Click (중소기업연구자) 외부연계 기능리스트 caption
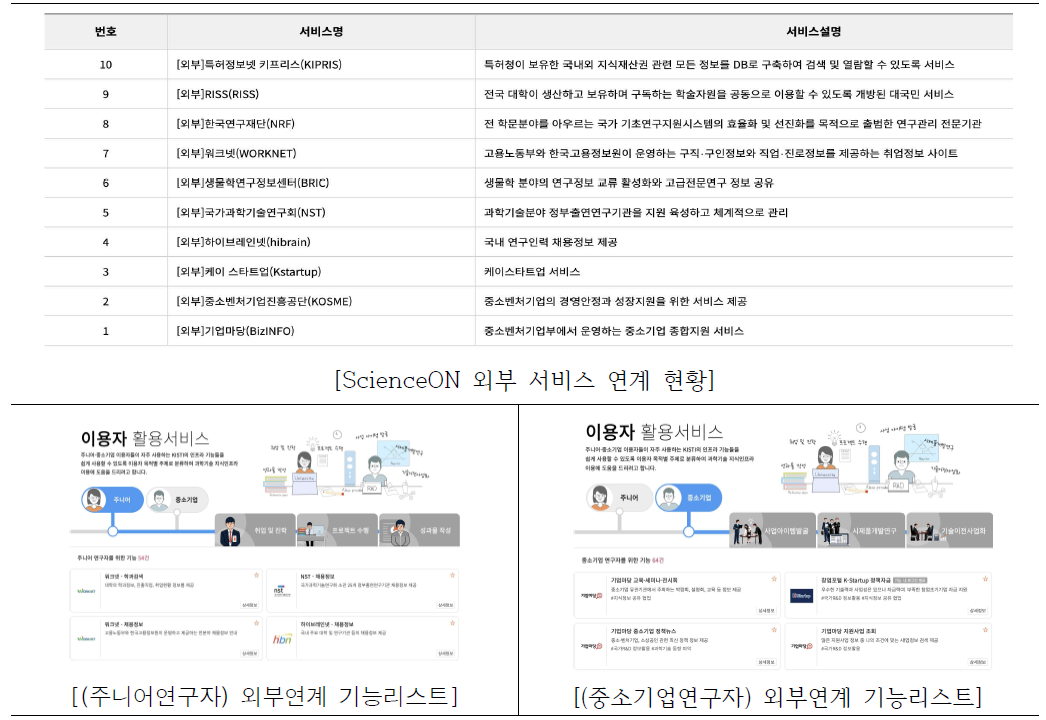Viewport: 1046px width, 720px height. pyautogui.click(x=778, y=697)
